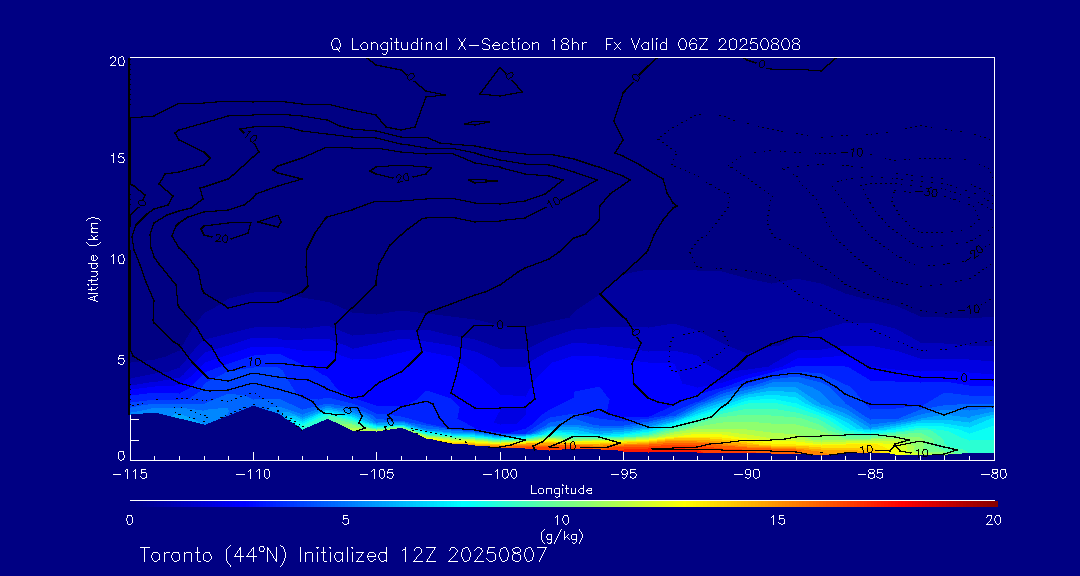The width and height of the screenshot is (1080, 576).
Task: Click the -115 longitude tick label
Action: [130, 475]
